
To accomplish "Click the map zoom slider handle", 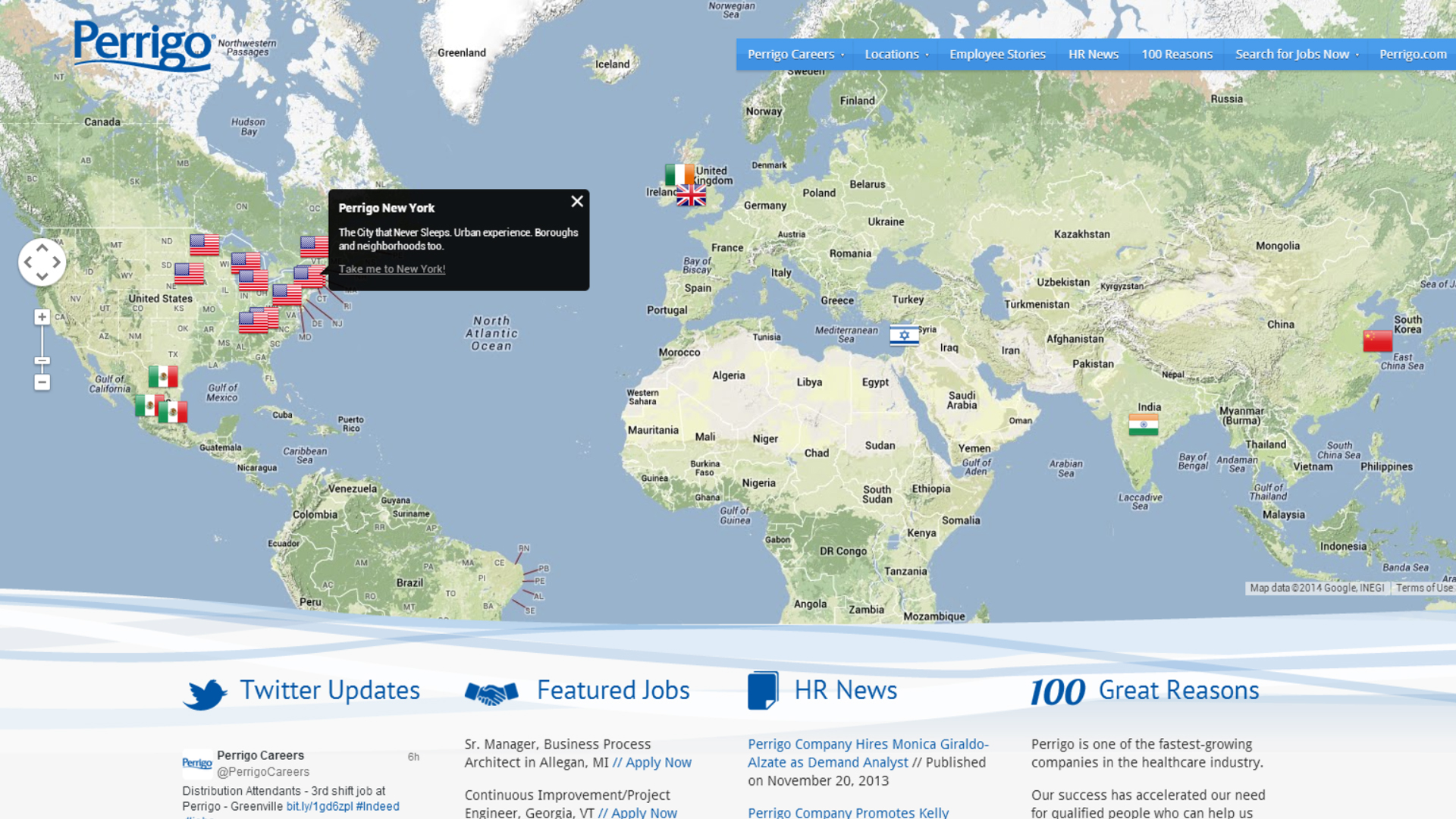I will [42, 361].
